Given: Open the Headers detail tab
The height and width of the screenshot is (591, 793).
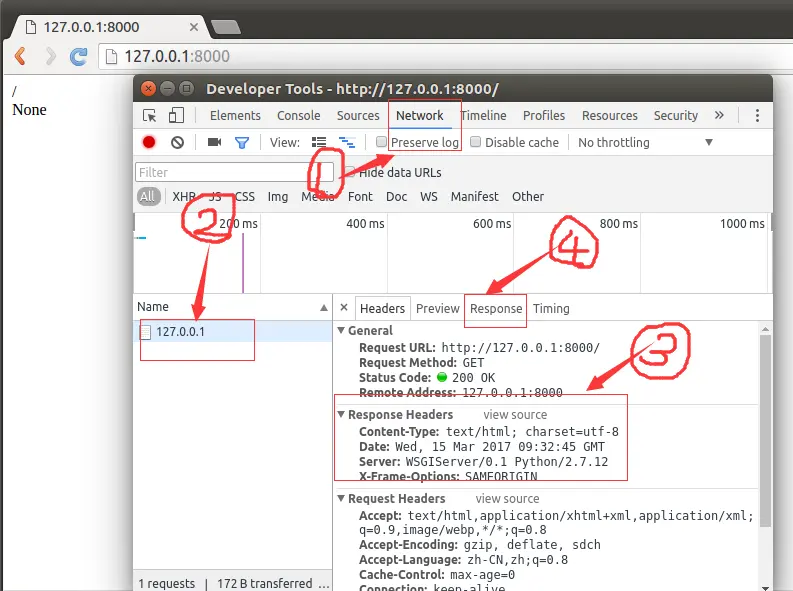Looking at the screenshot, I should pos(382,308).
